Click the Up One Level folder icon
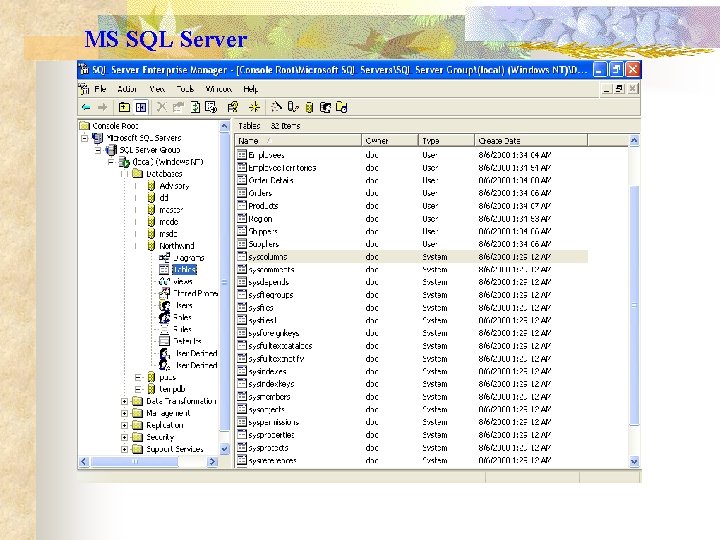 124,107
